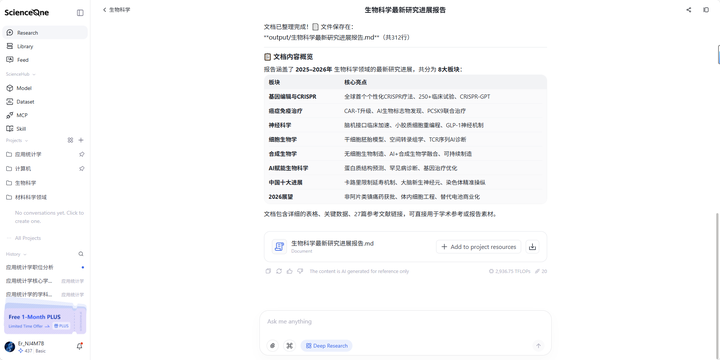Open 应用统计学职位分析 history conversation

(45, 267)
